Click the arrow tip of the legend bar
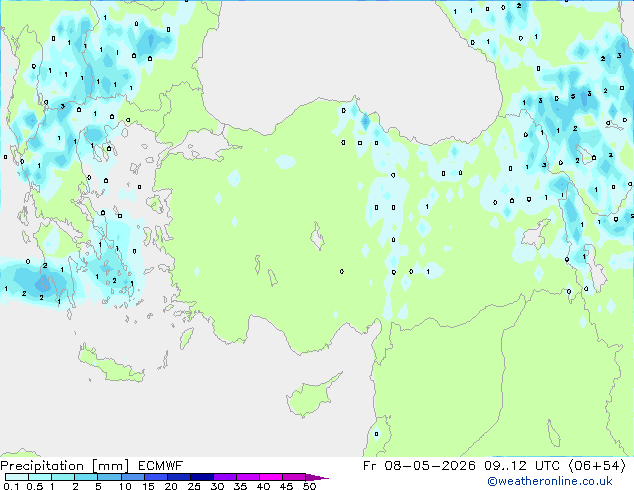 pyautogui.click(x=317, y=477)
